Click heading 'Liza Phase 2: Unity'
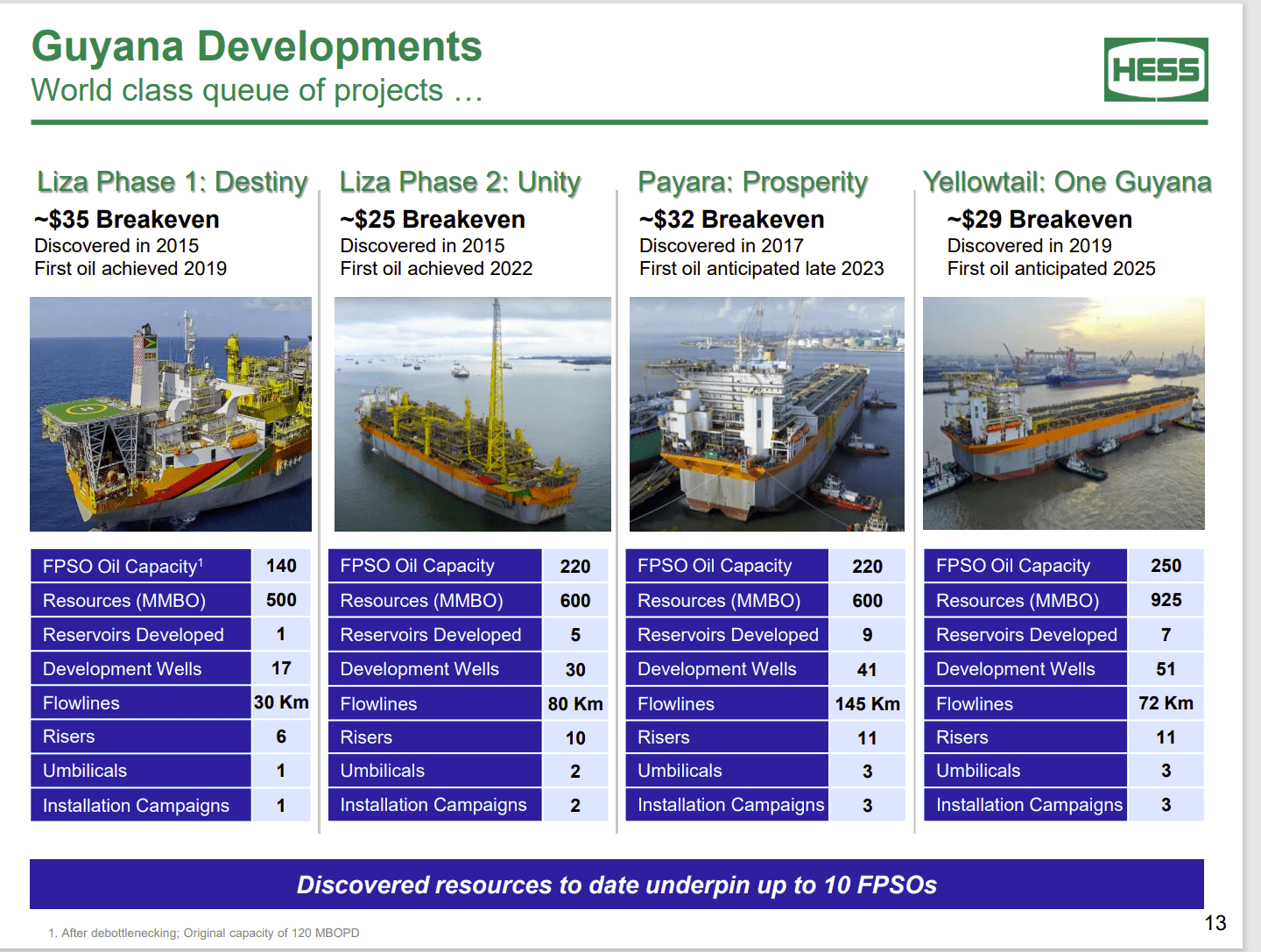The image size is (1261, 952). point(460,181)
